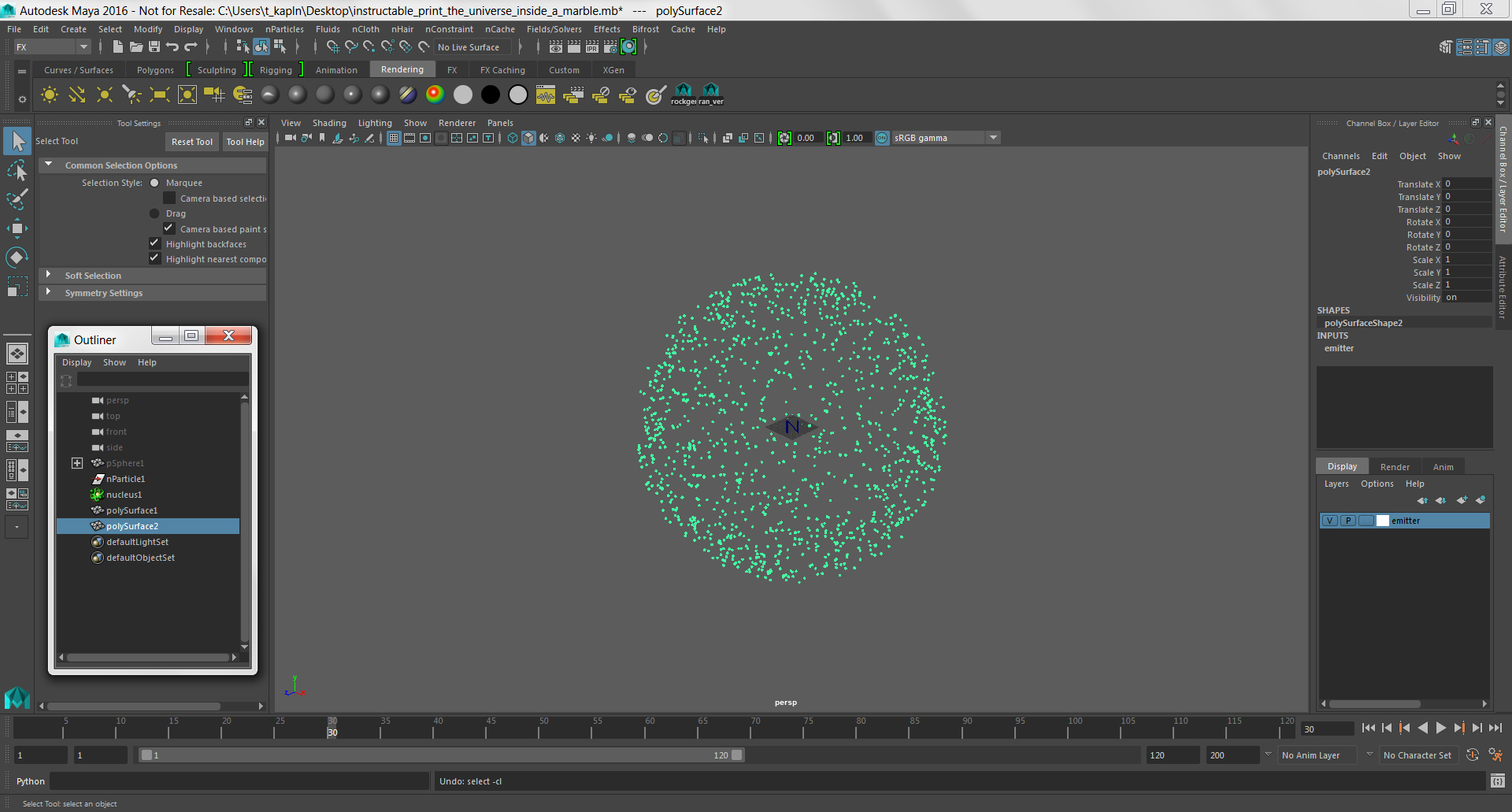Toggle the viewport grid icon
Image resolution: width=1512 pixels, height=812 pixels.
[394, 138]
